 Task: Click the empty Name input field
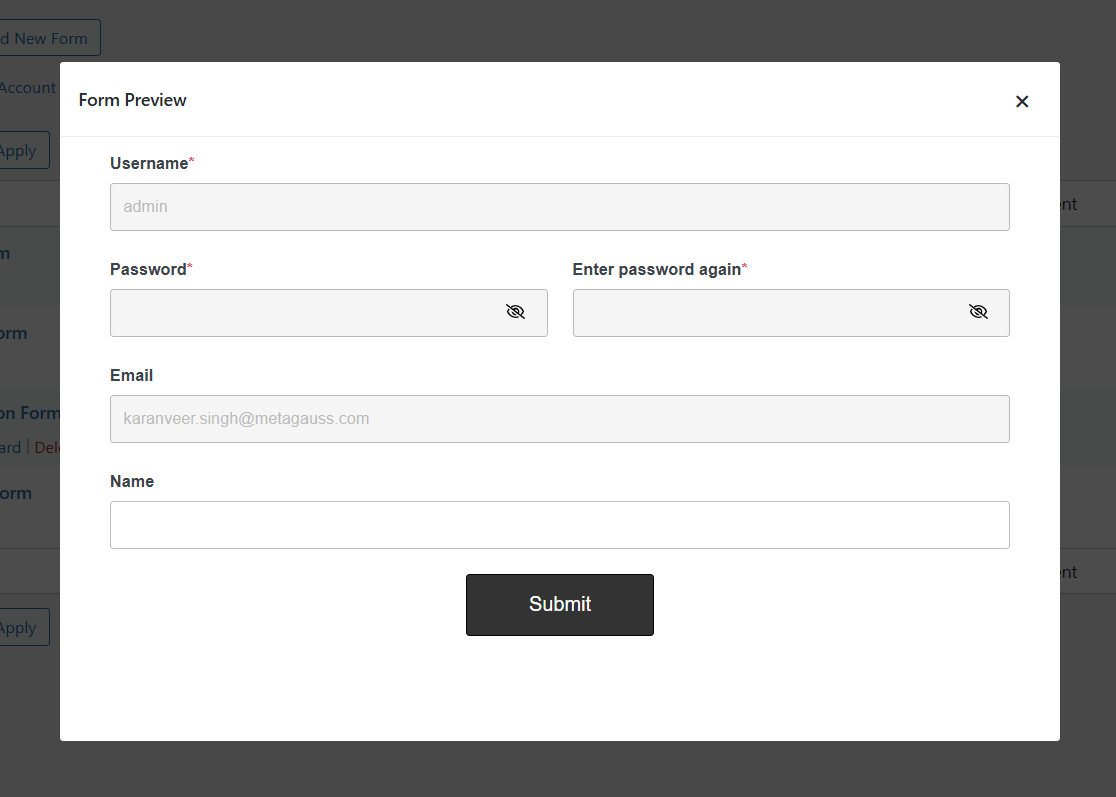click(x=559, y=525)
